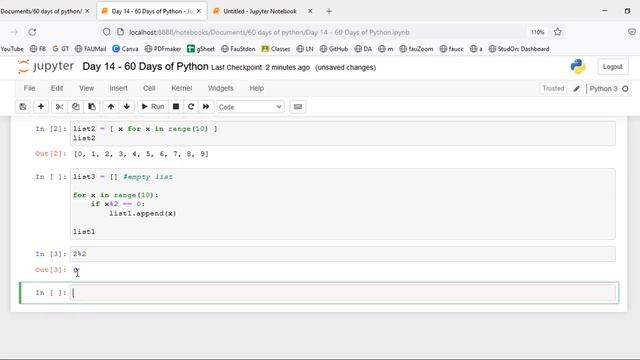Close the Day 14 browser tab

coord(199,11)
